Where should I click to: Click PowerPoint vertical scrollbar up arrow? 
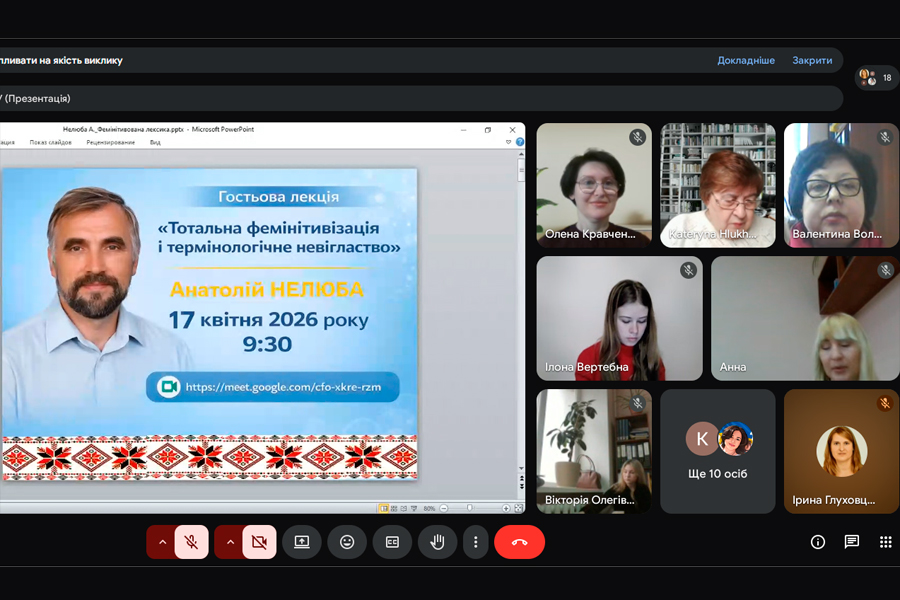521,154
